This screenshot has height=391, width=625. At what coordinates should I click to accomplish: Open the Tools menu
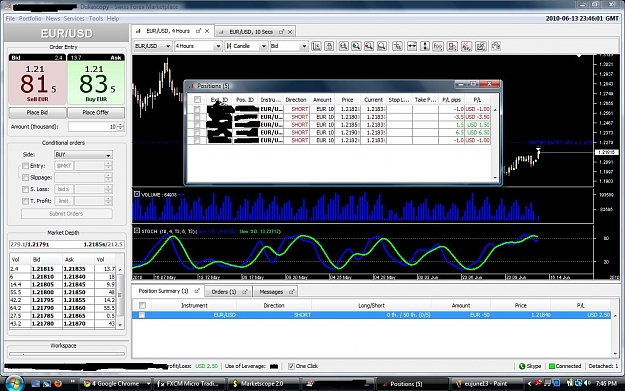96,19
